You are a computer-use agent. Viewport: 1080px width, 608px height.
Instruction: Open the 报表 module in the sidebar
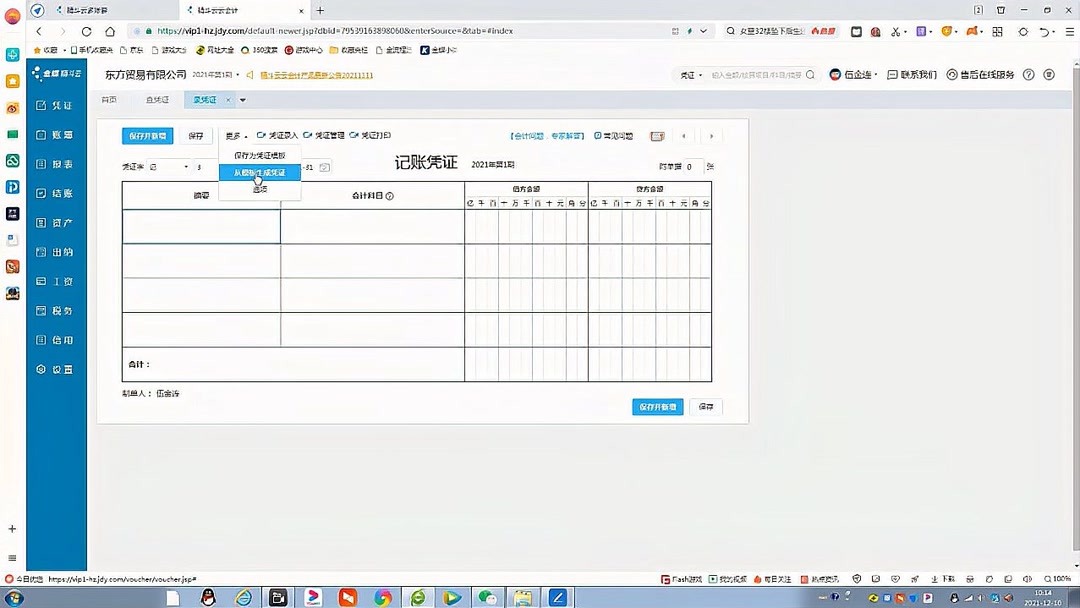(55, 164)
